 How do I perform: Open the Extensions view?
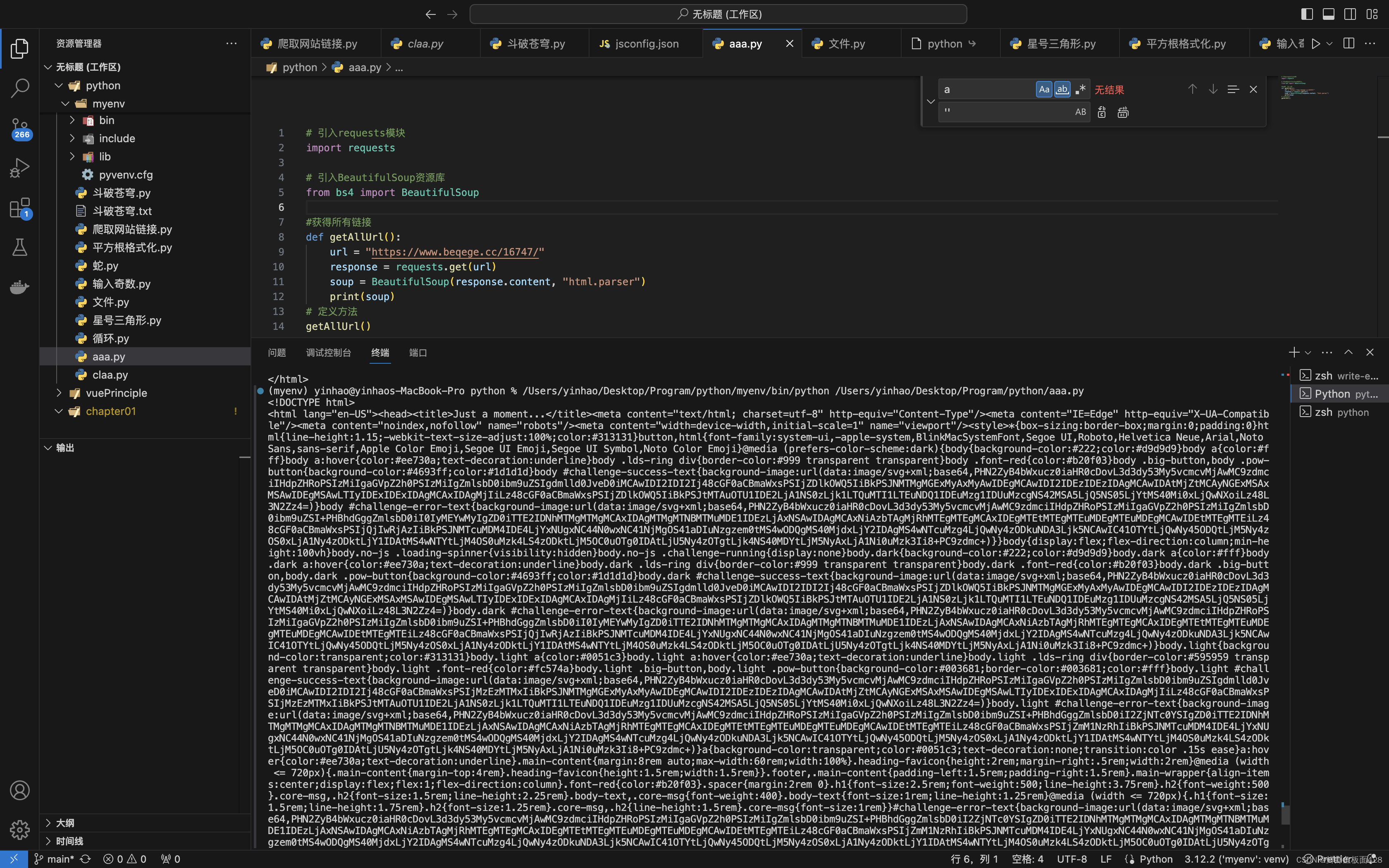pyautogui.click(x=19, y=208)
